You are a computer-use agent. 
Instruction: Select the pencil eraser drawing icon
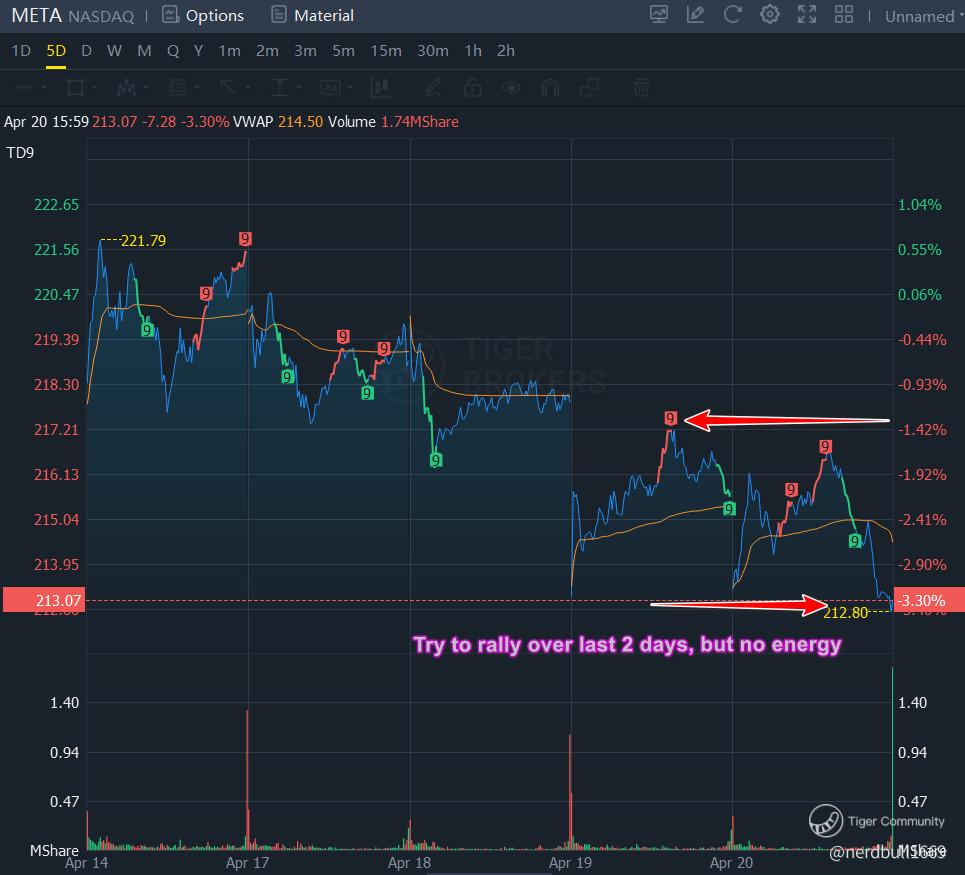point(433,88)
